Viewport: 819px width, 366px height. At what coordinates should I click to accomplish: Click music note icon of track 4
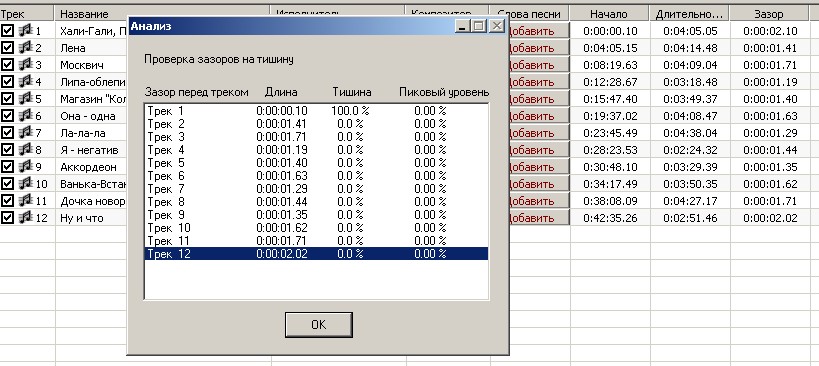[x=25, y=81]
